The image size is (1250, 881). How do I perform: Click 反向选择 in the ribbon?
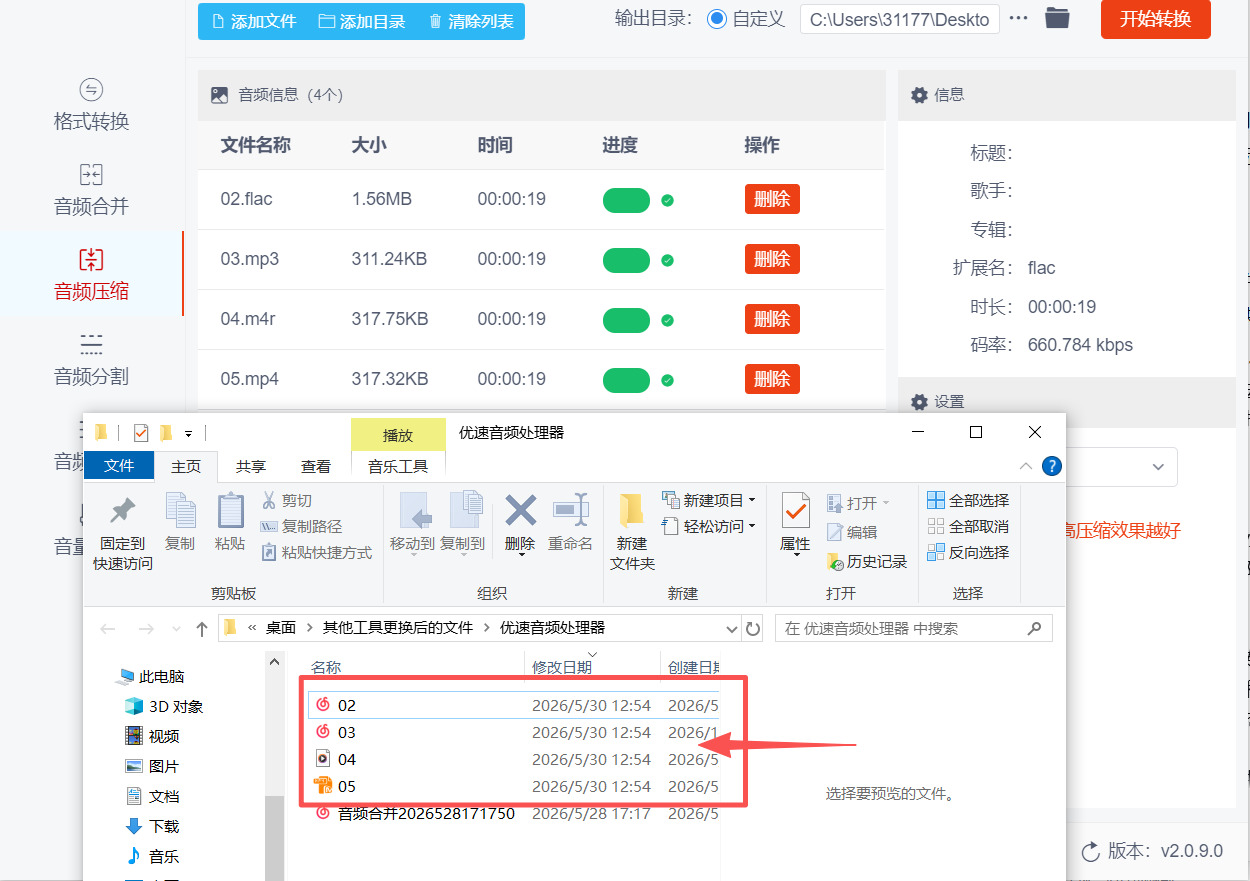tap(968, 552)
